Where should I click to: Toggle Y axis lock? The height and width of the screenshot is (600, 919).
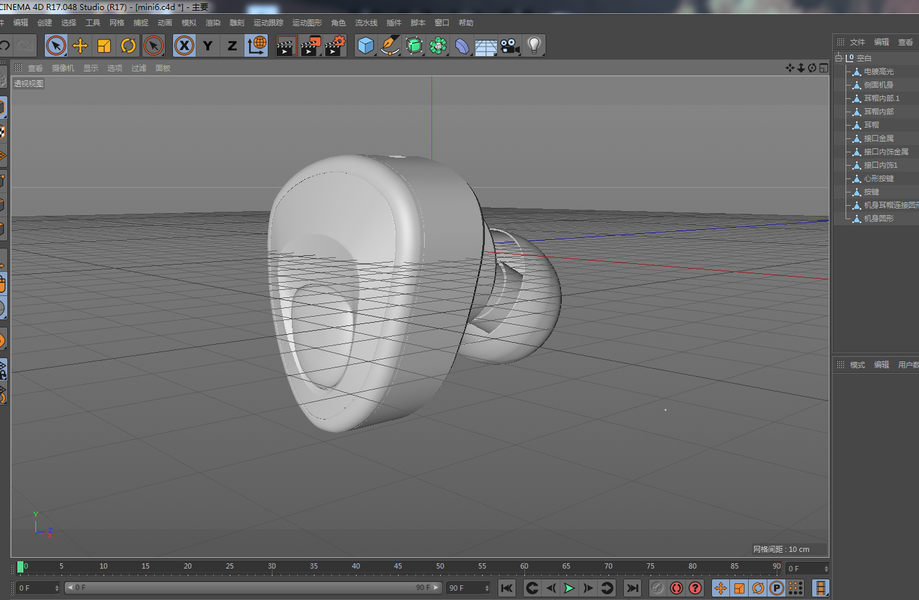[207, 46]
